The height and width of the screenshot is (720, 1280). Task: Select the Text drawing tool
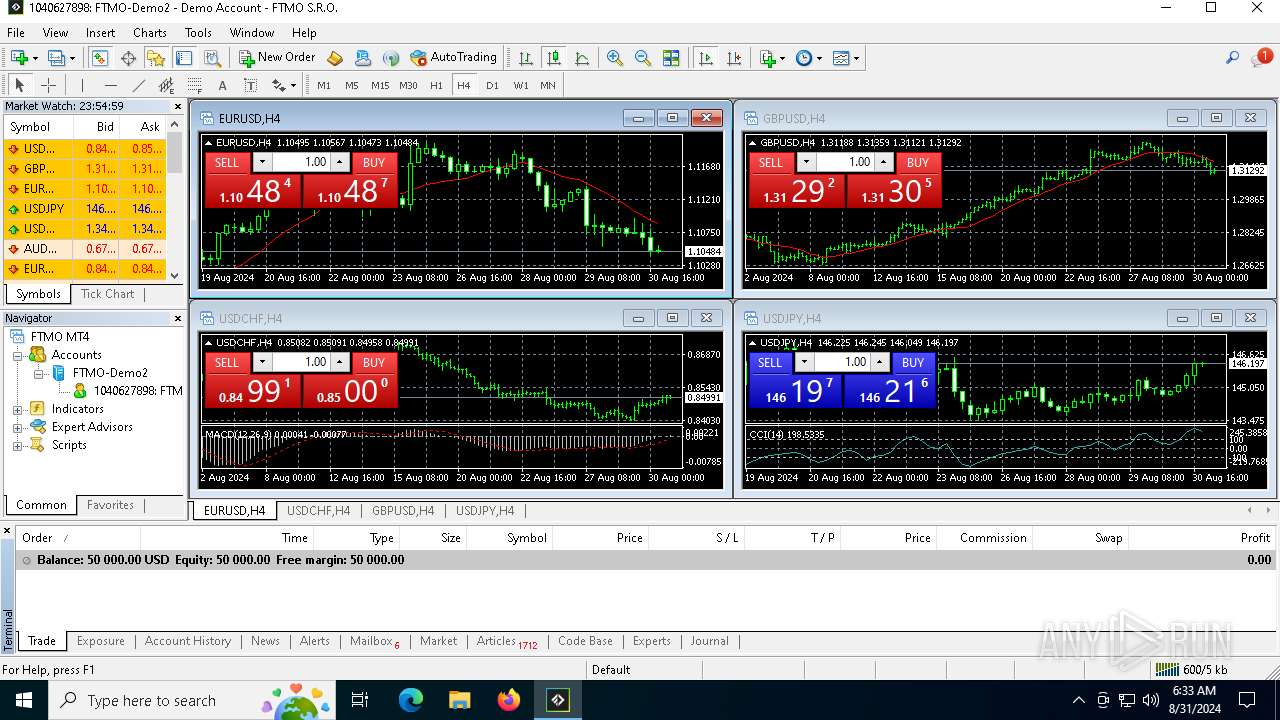pos(222,85)
